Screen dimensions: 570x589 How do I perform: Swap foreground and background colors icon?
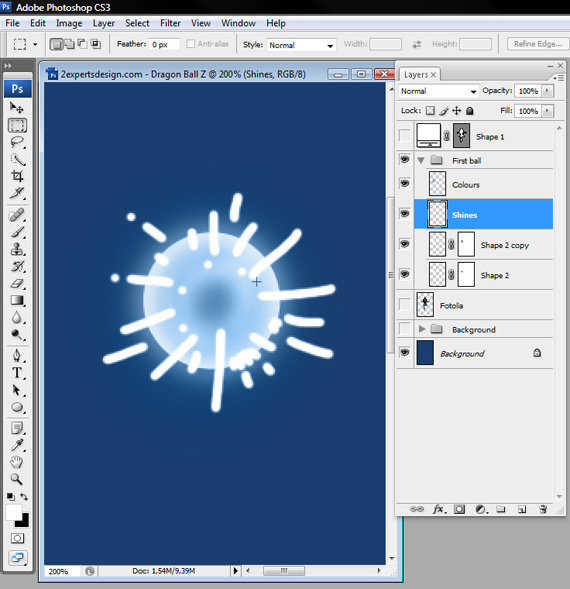click(x=24, y=497)
